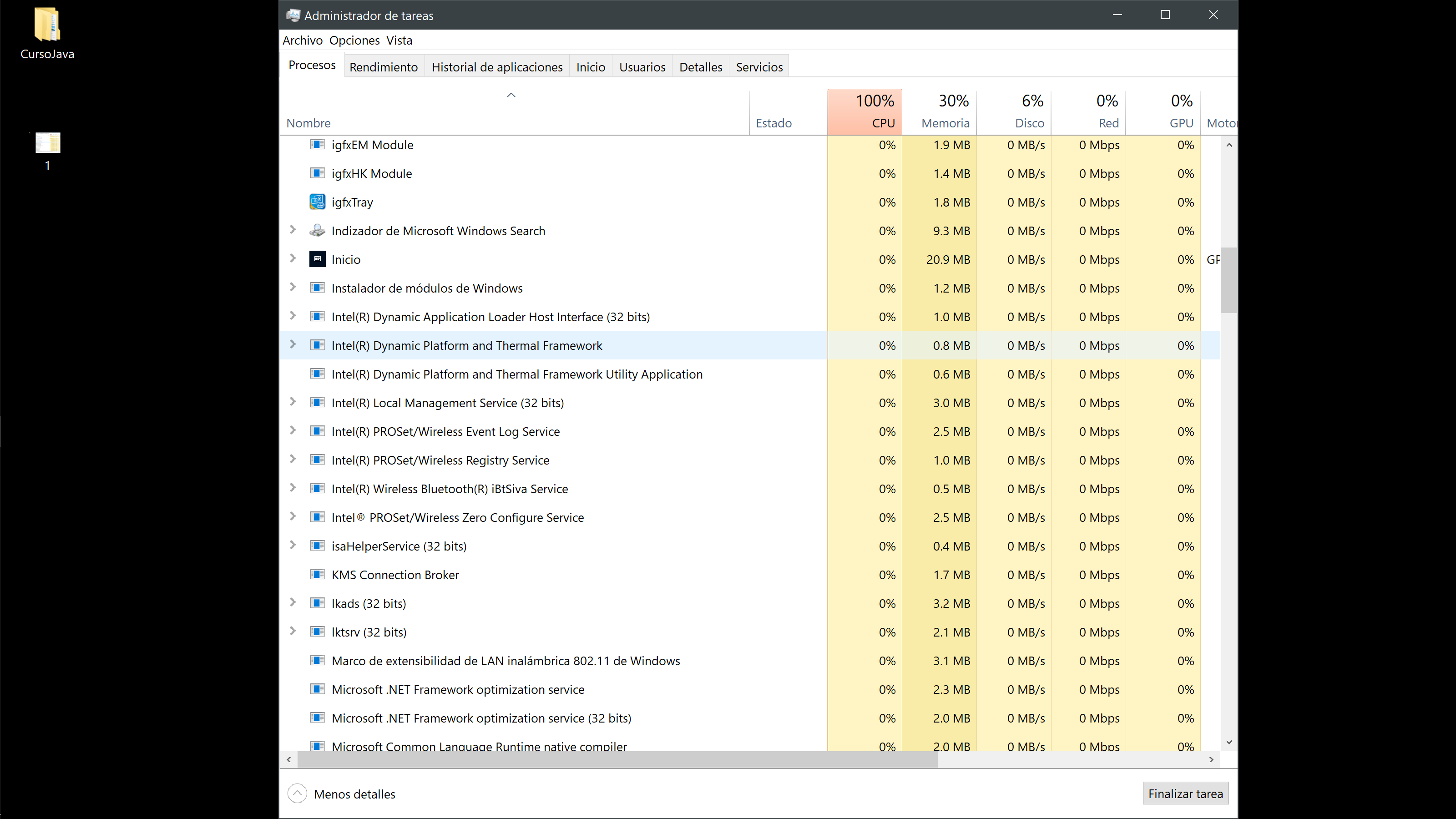Expand the Inicio process group

293,258
